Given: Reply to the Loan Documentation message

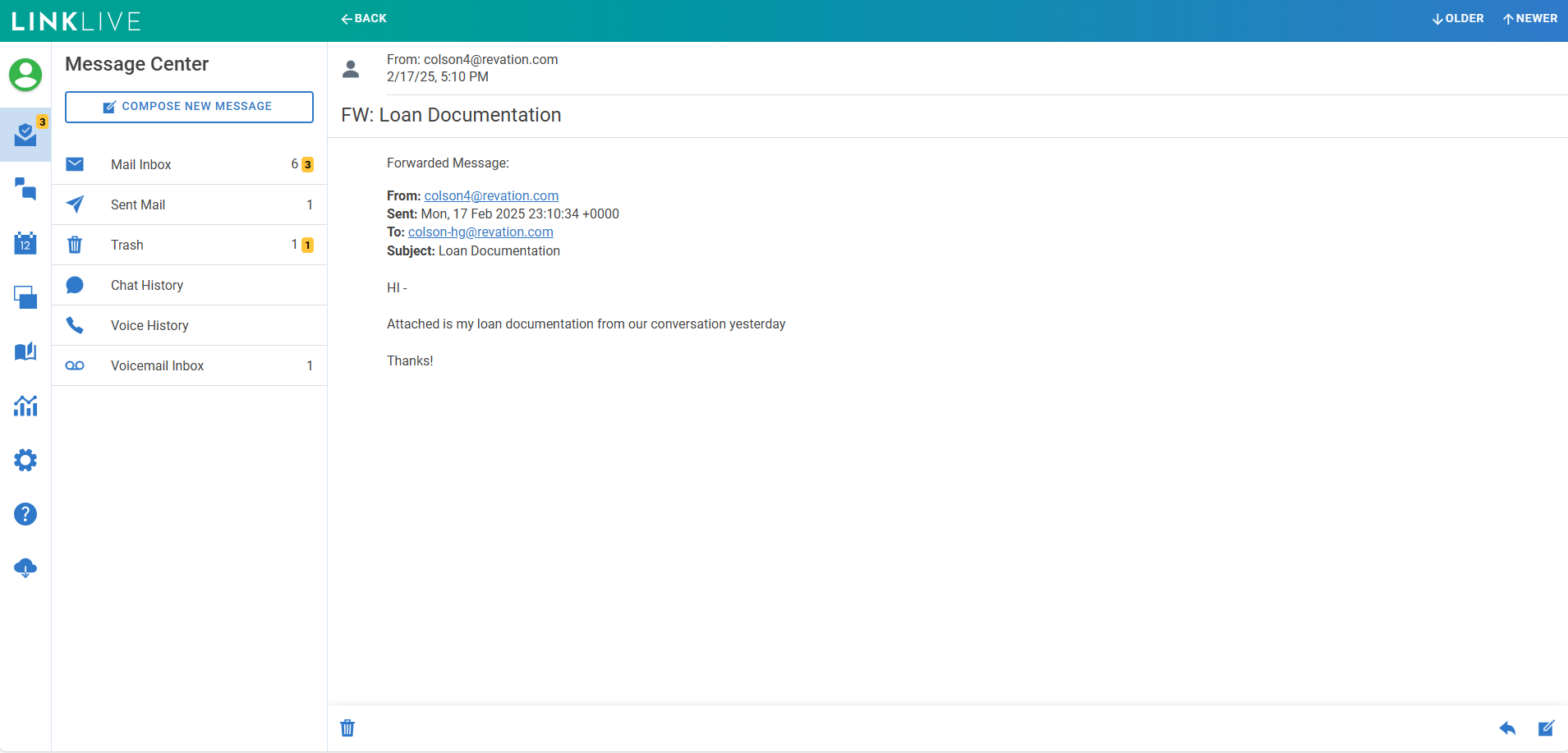Looking at the screenshot, I should click(1507, 728).
